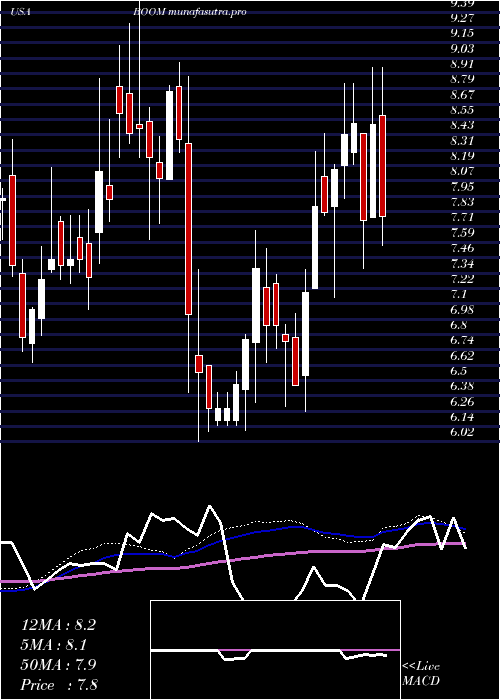Click the 8.91 price level label

[x=462, y=64]
